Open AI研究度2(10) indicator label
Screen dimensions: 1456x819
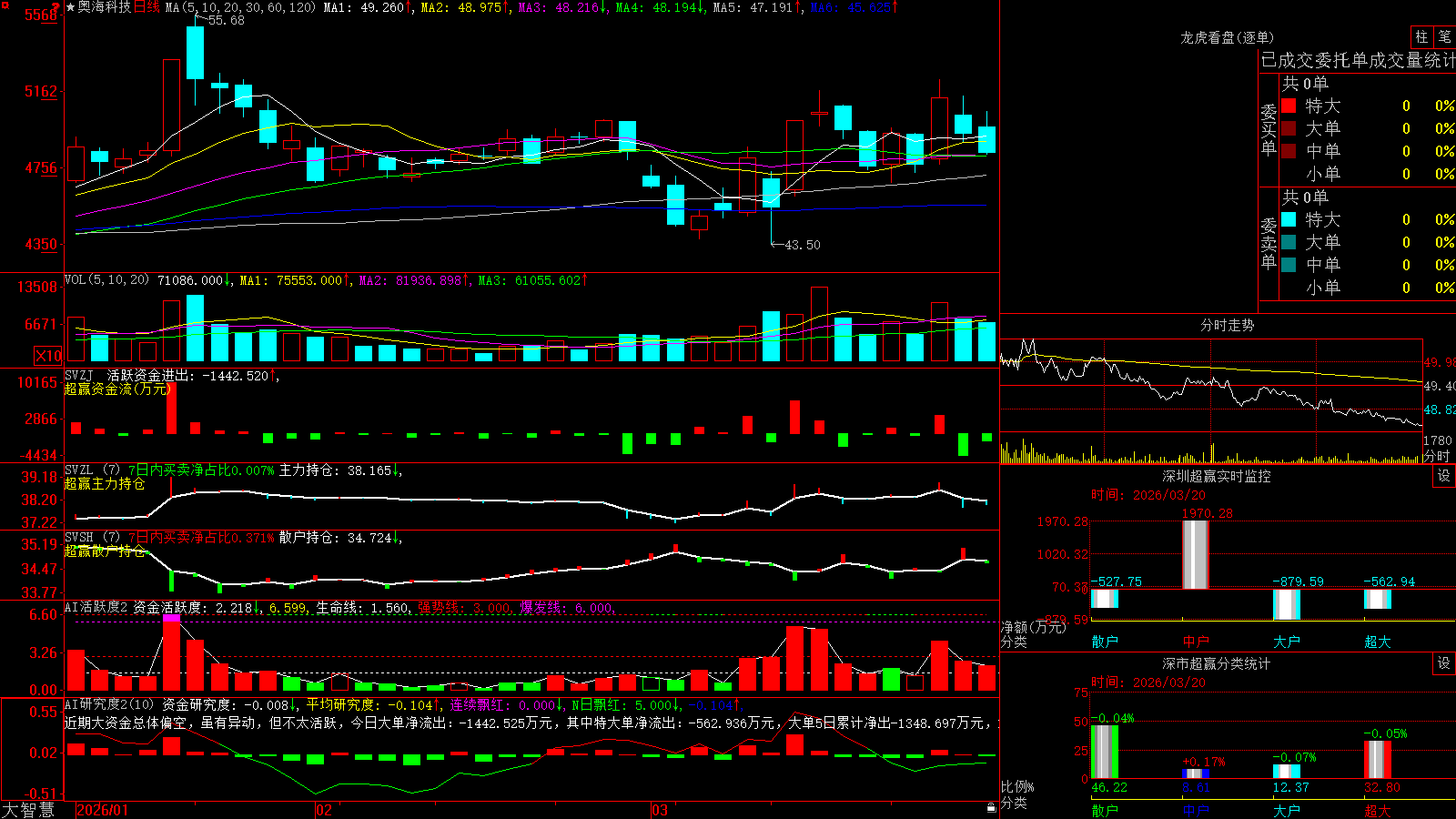(x=109, y=704)
